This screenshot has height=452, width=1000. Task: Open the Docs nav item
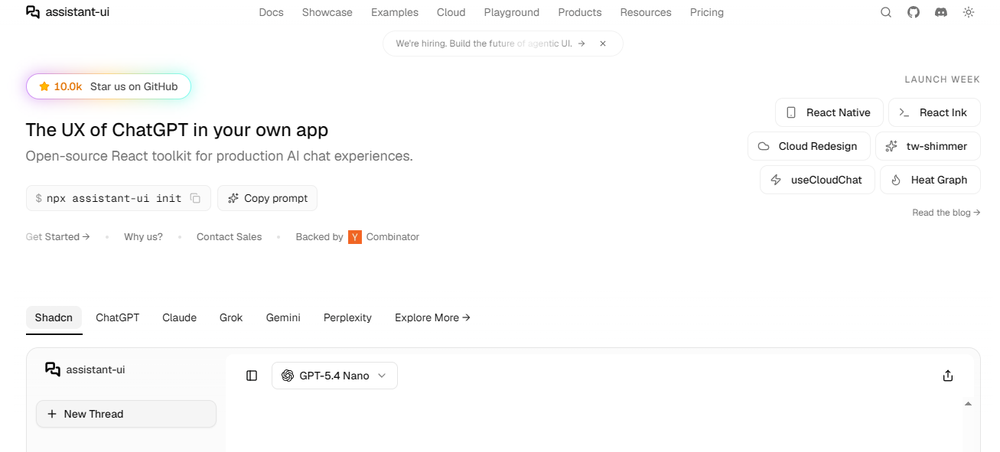pos(271,12)
